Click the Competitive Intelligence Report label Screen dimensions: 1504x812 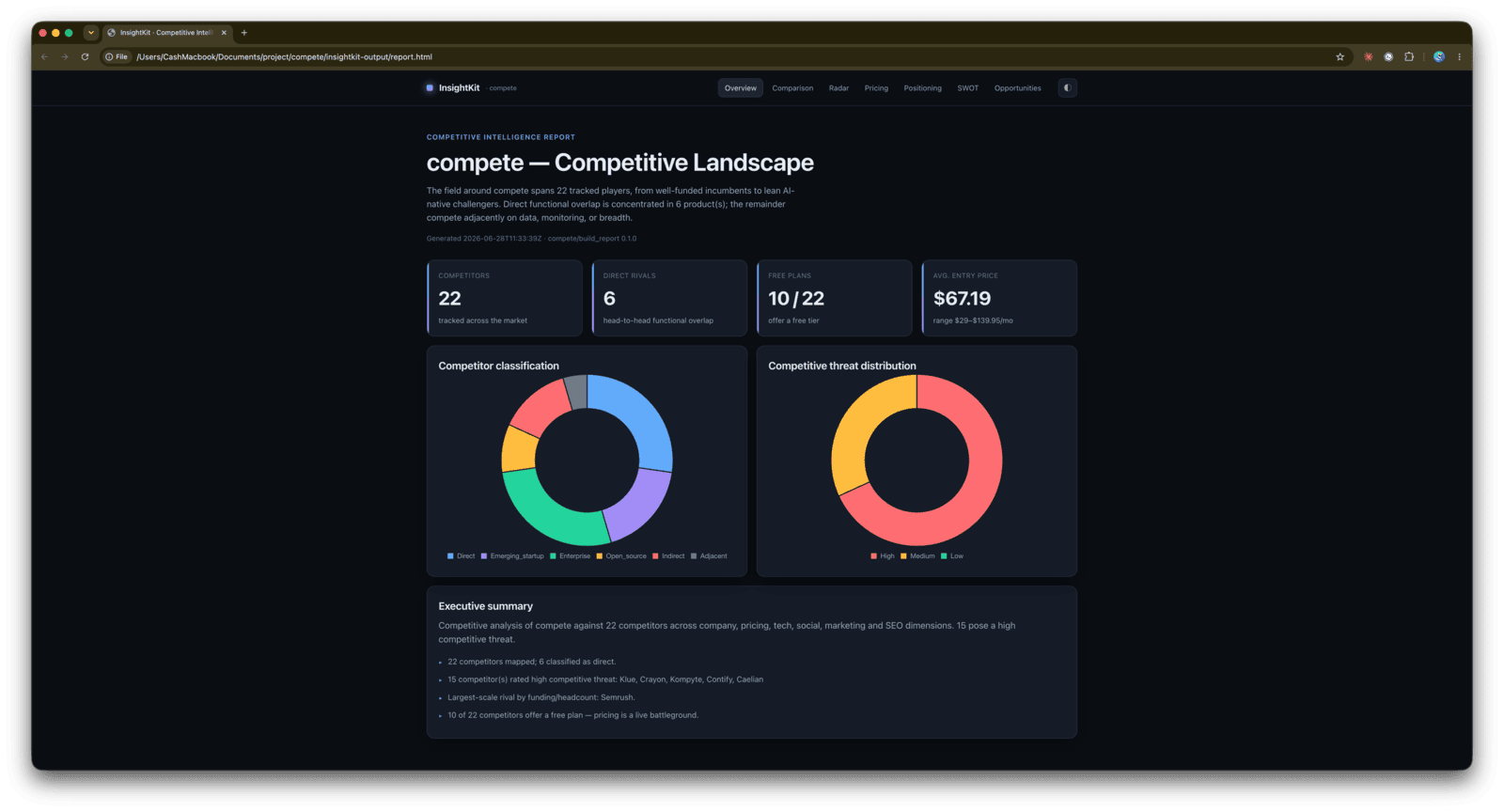501,137
